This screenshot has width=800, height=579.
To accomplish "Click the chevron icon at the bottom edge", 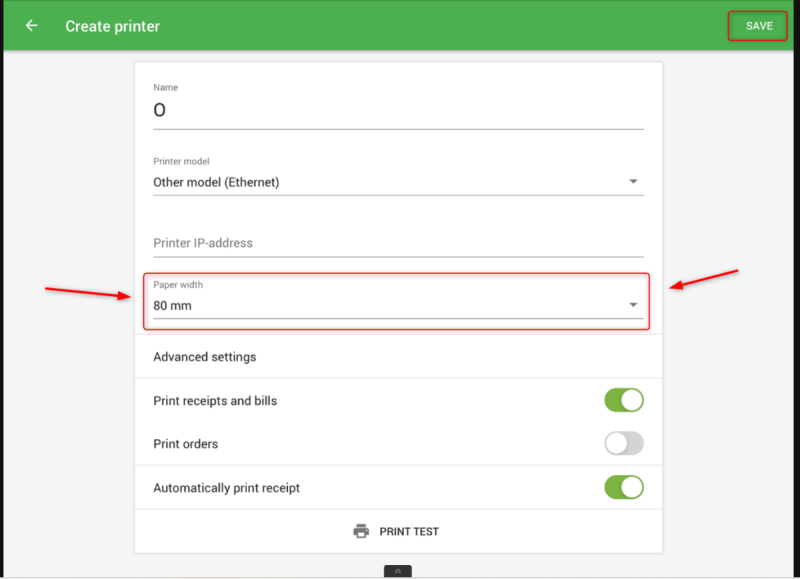I will tap(397, 571).
